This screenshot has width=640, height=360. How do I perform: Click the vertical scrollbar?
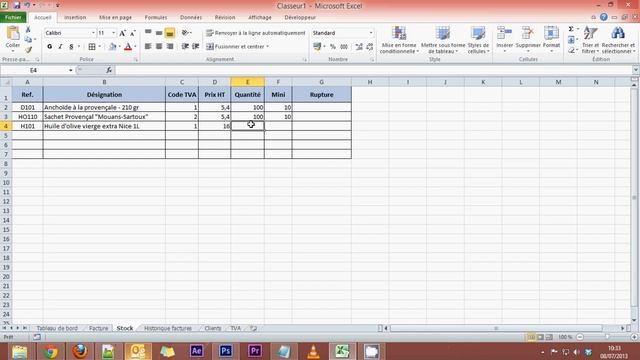tap(634, 197)
